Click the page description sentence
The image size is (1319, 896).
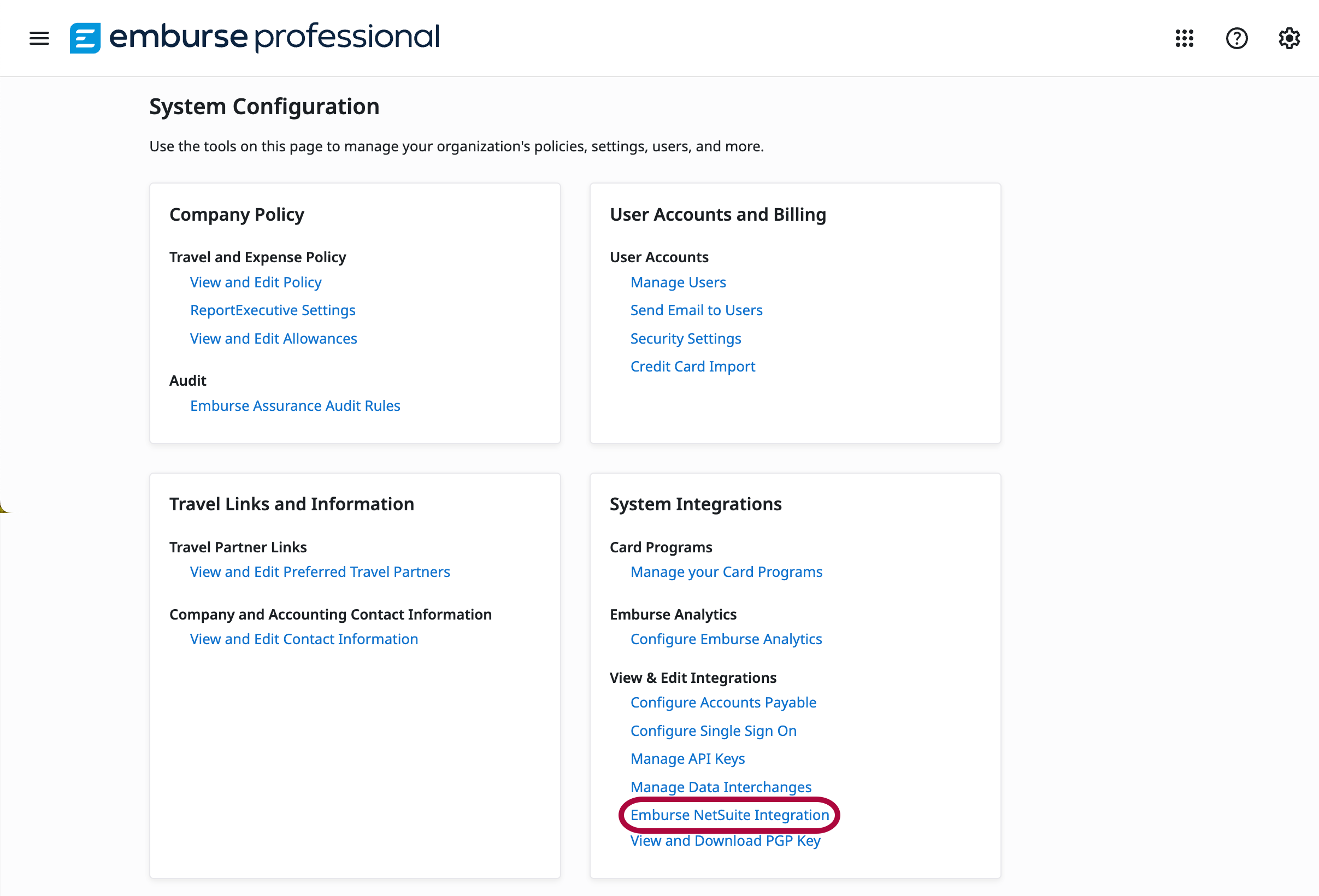coord(456,146)
